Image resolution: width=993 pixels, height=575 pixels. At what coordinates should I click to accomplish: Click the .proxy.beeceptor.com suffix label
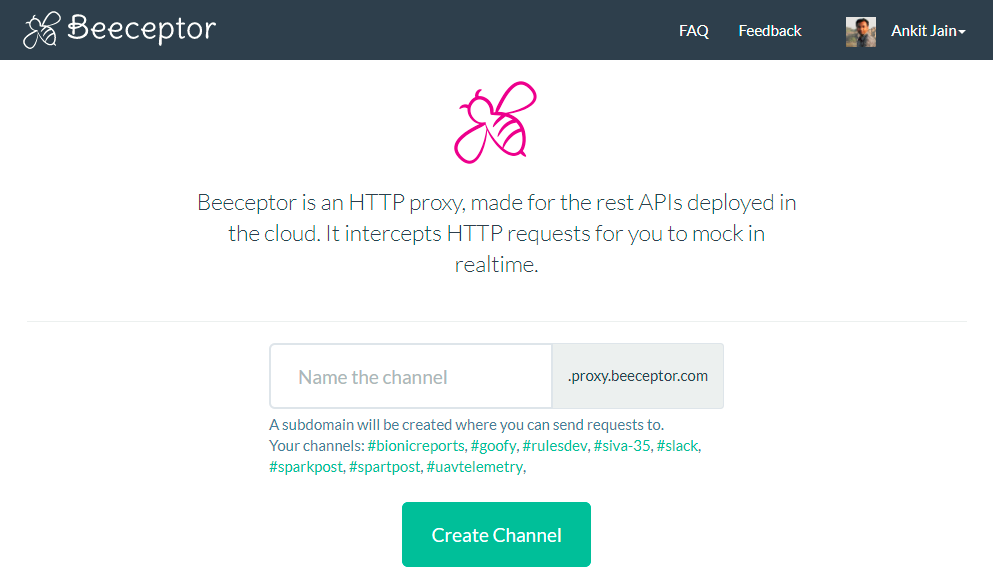(638, 376)
